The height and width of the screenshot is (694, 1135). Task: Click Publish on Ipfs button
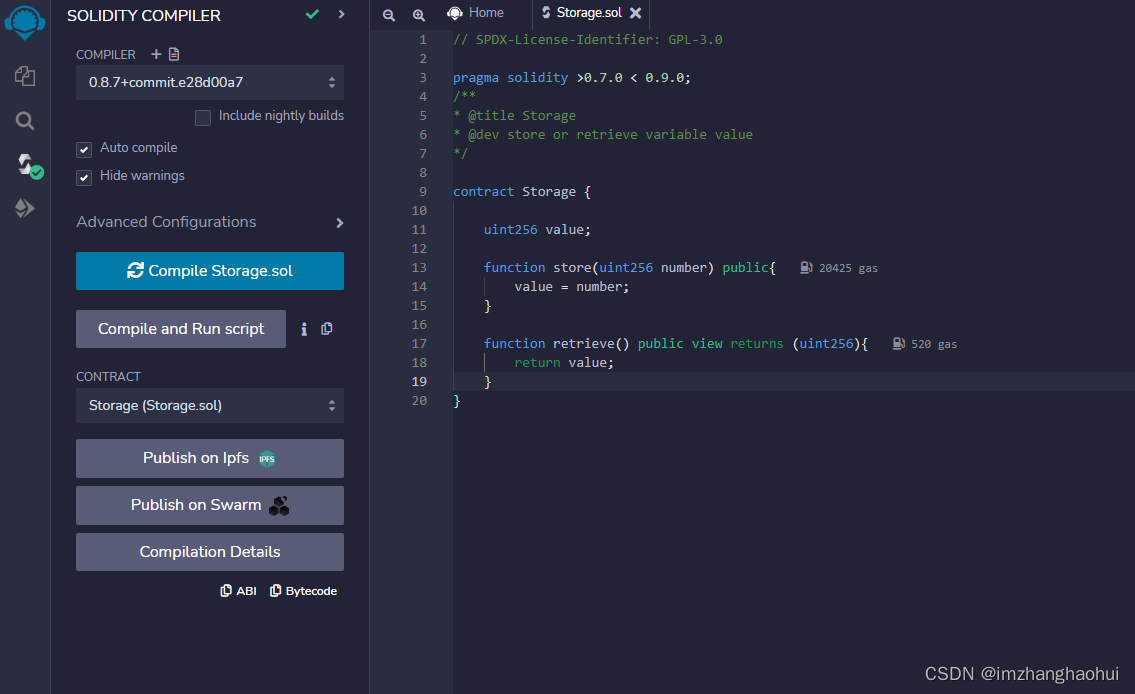210,459
